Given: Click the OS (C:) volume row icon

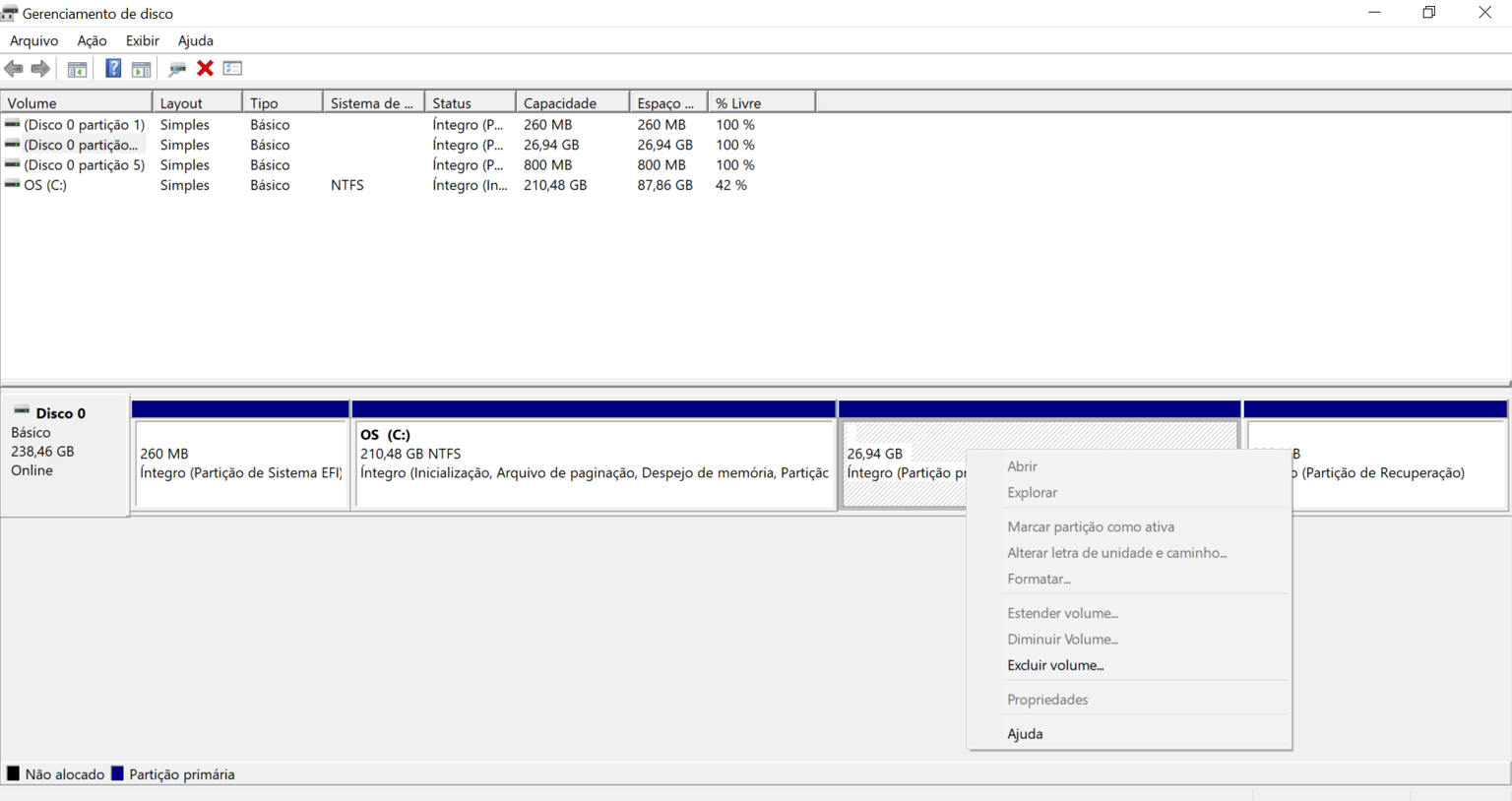Looking at the screenshot, I should (x=12, y=184).
